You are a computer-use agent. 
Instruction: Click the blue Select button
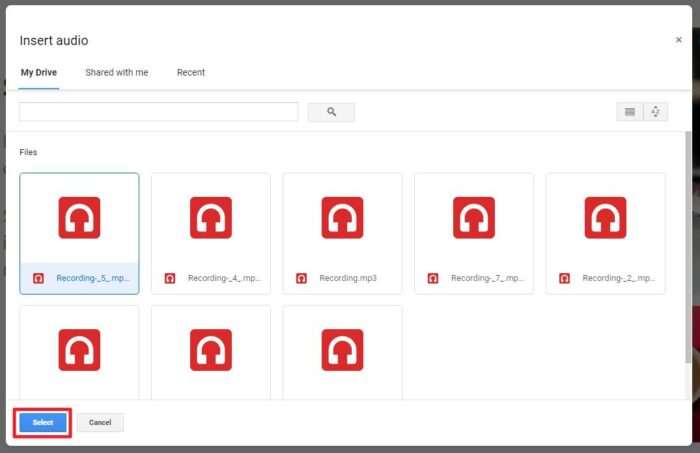click(43, 422)
